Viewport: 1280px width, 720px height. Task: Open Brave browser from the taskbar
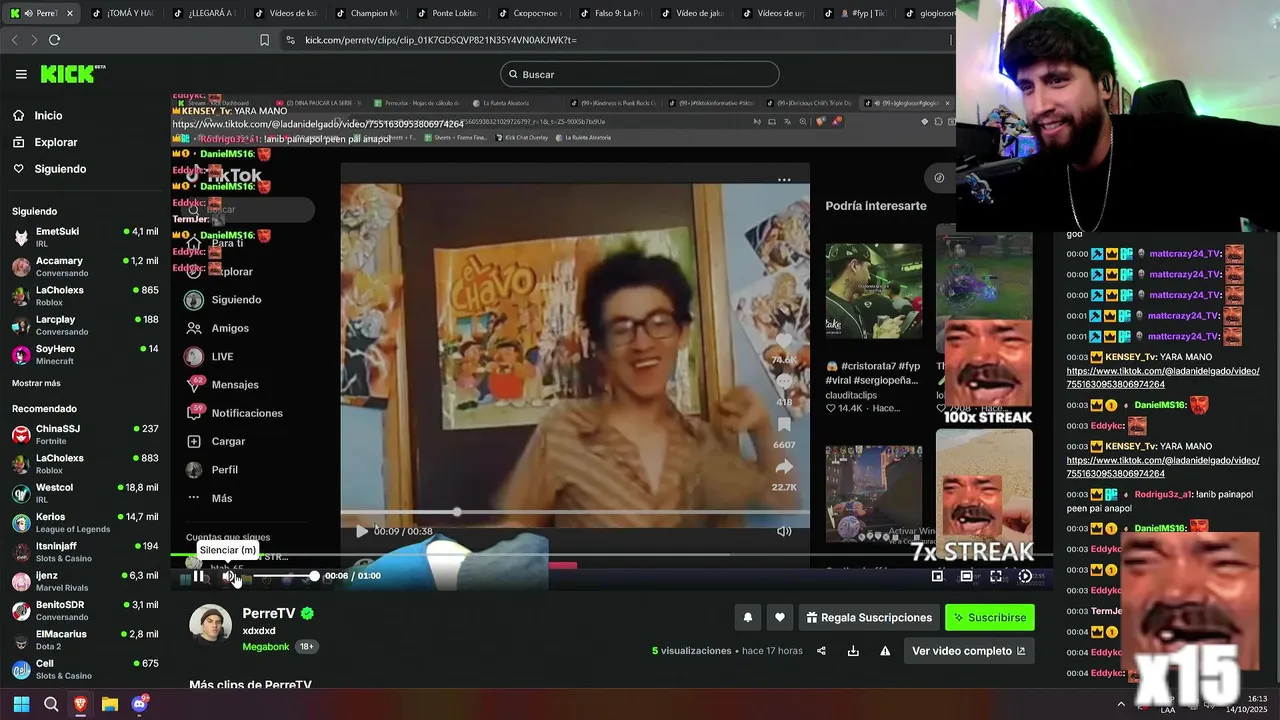pos(80,704)
